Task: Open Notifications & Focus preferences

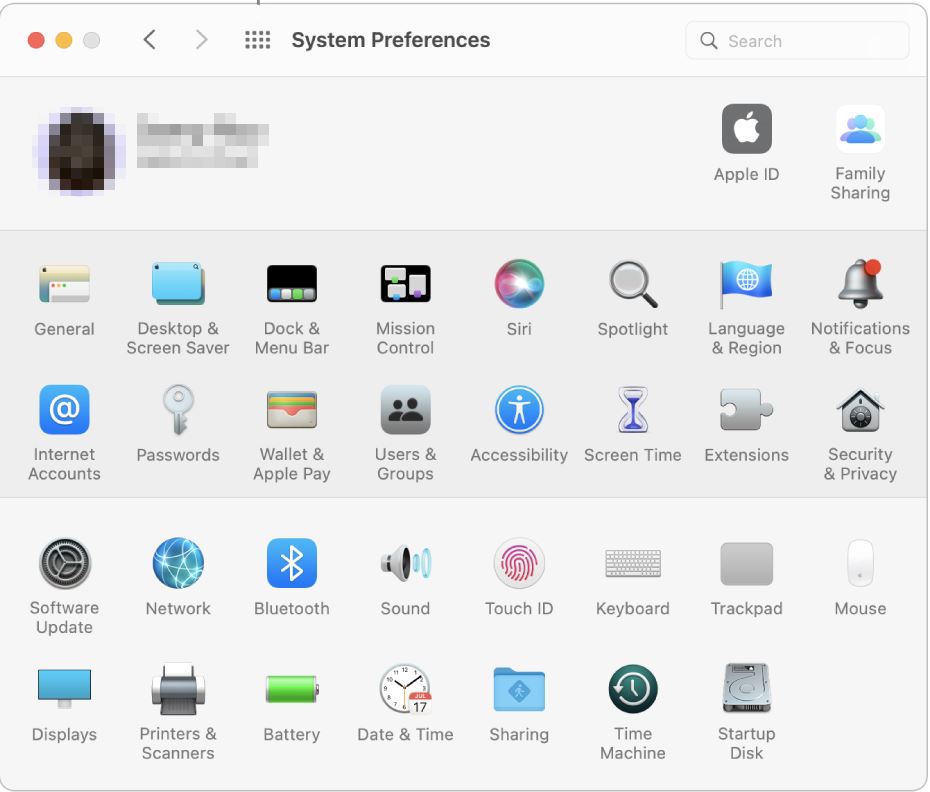Action: pos(861,284)
